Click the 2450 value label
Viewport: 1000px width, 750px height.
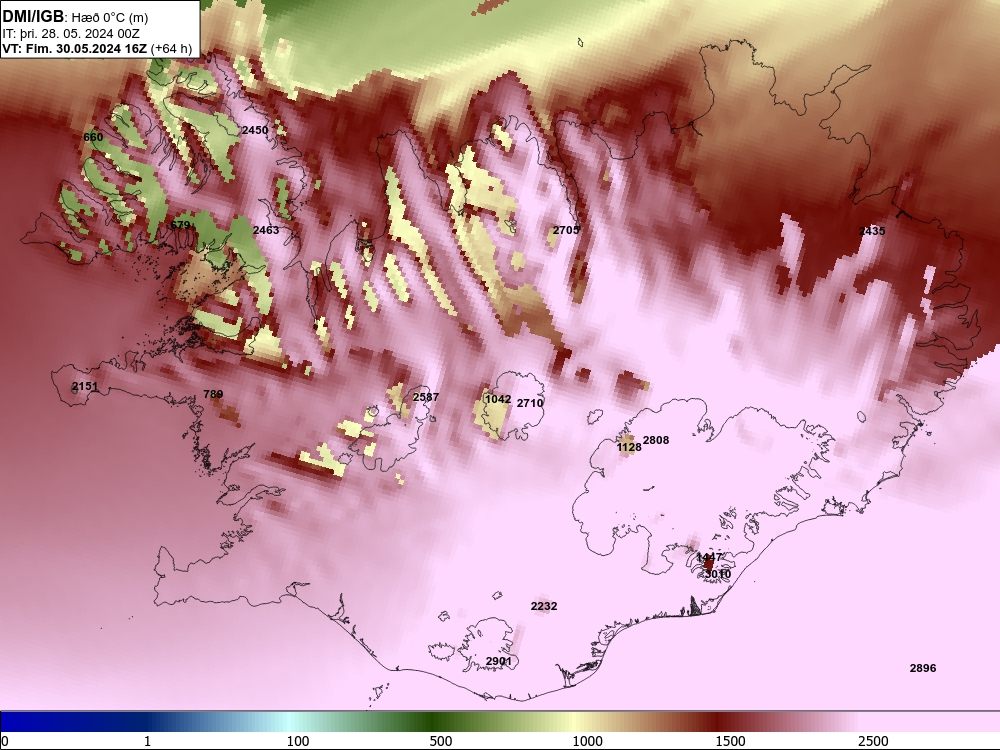click(x=255, y=130)
